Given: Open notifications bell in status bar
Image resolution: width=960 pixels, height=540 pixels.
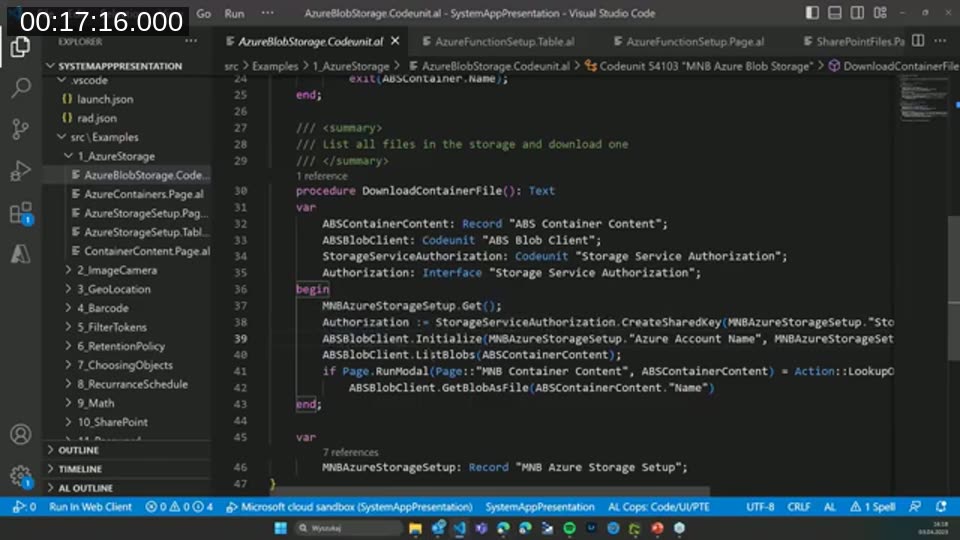Looking at the screenshot, I should [941, 507].
